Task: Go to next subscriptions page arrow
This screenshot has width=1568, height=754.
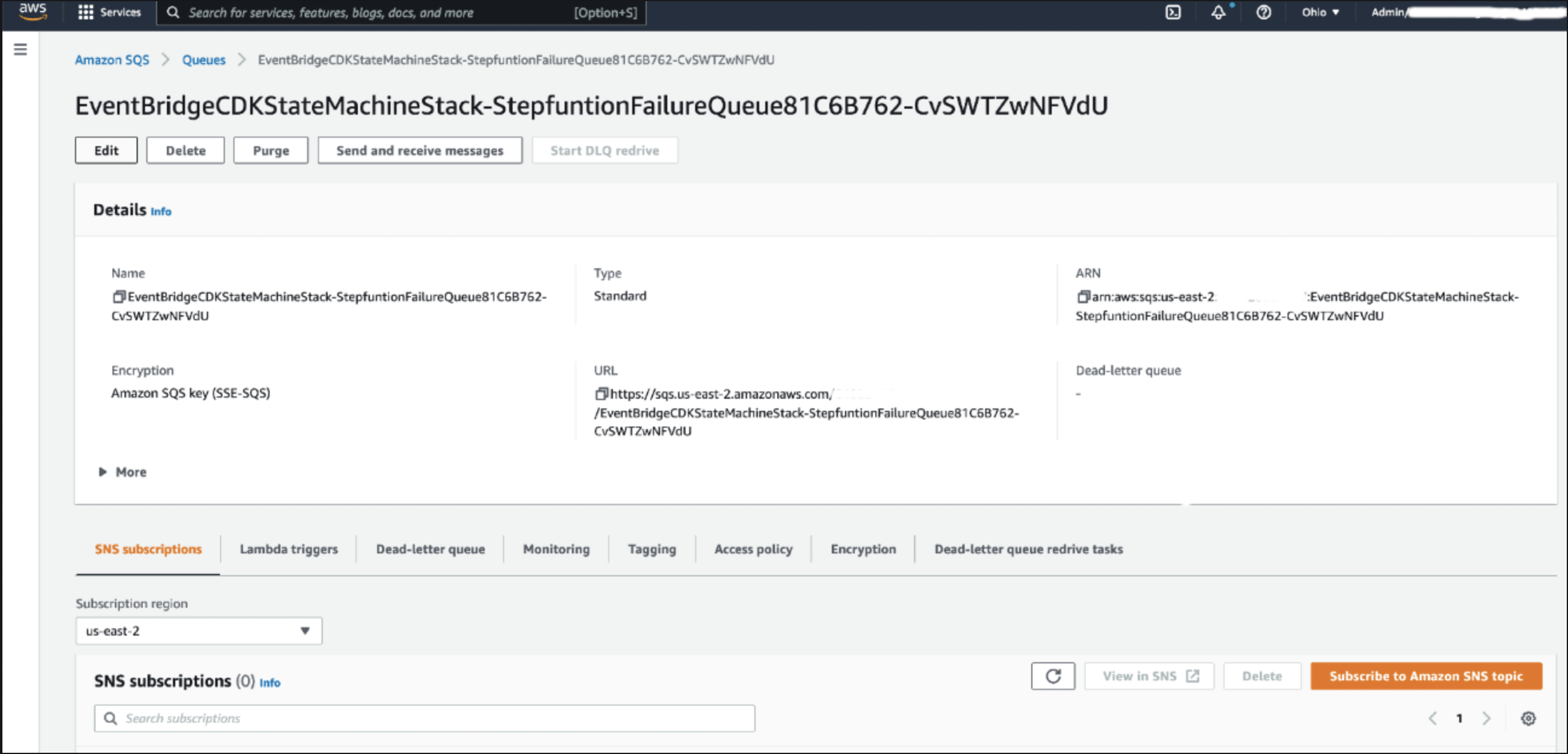Action: pos(1486,719)
